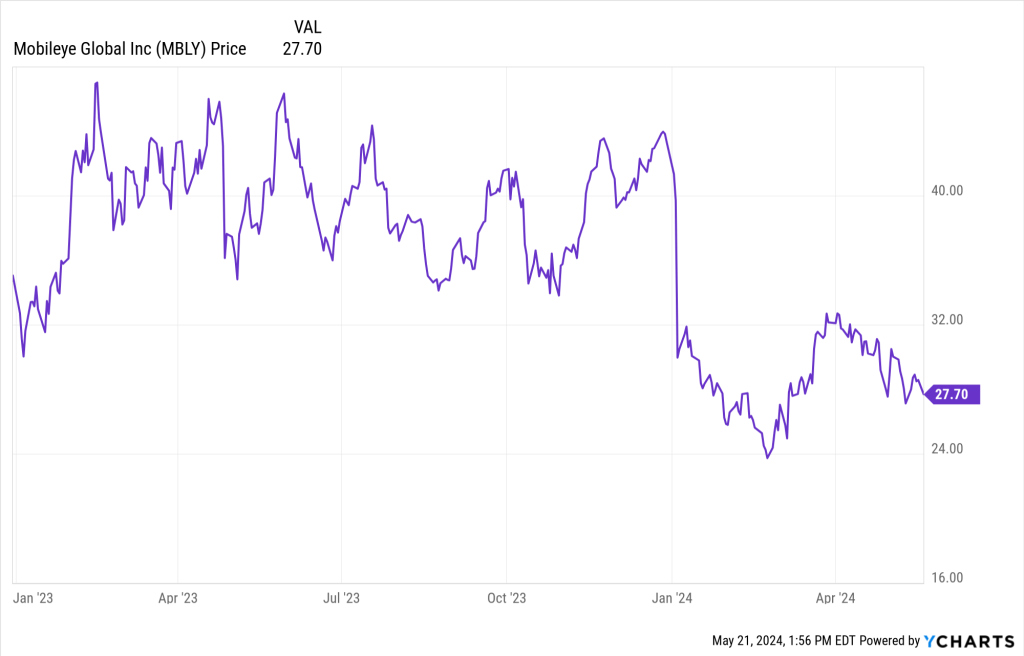Select the VAL column header
Image resolution: width=1024 pixels, height=656 pixels.
pyautogui.click(x=308, y=27)
